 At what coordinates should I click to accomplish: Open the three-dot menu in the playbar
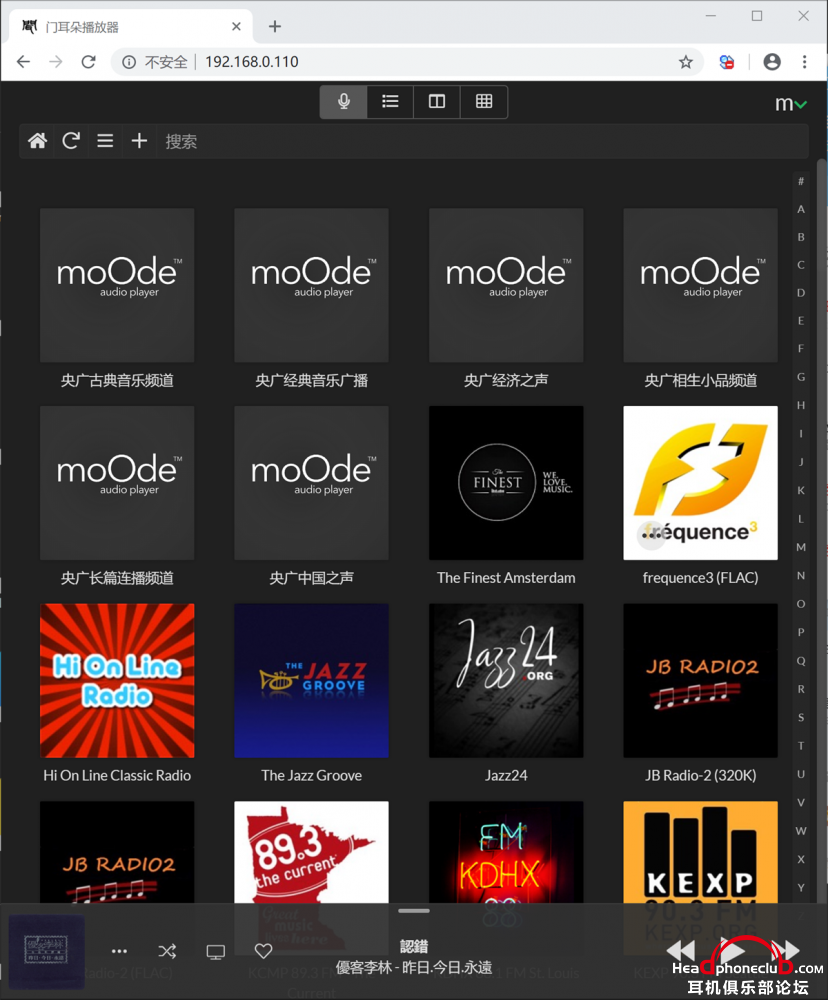click(x=119, y=952)
